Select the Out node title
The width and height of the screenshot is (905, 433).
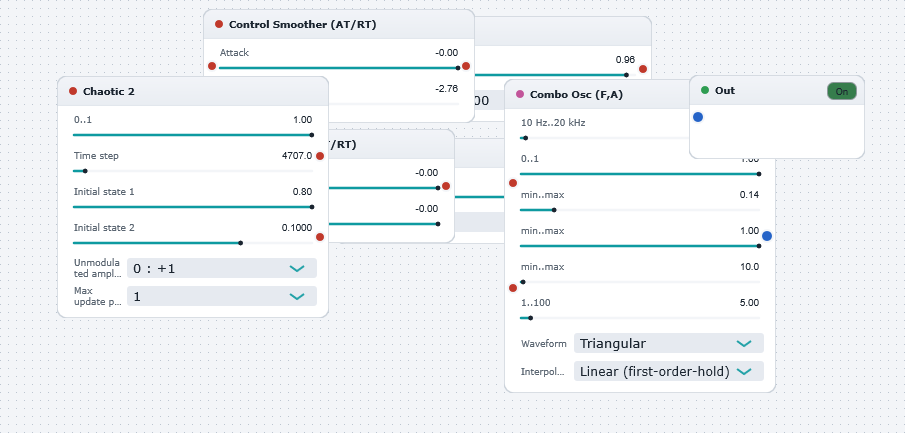pyautogui.click(x=725, y=91)
